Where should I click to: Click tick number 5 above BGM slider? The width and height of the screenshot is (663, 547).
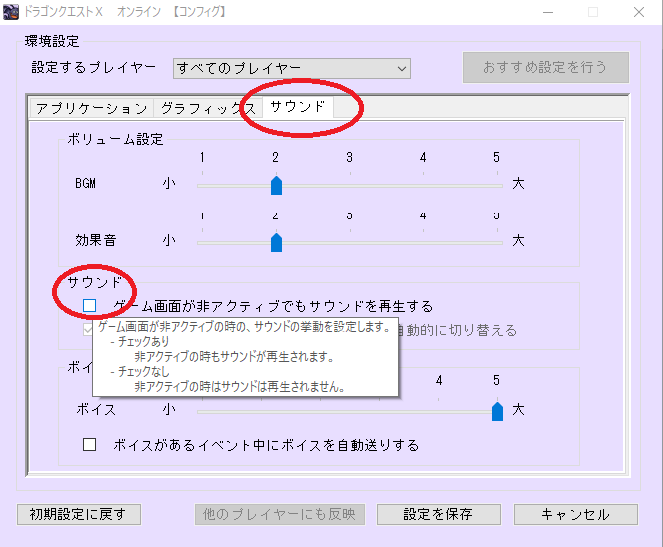tap(496, 158)
